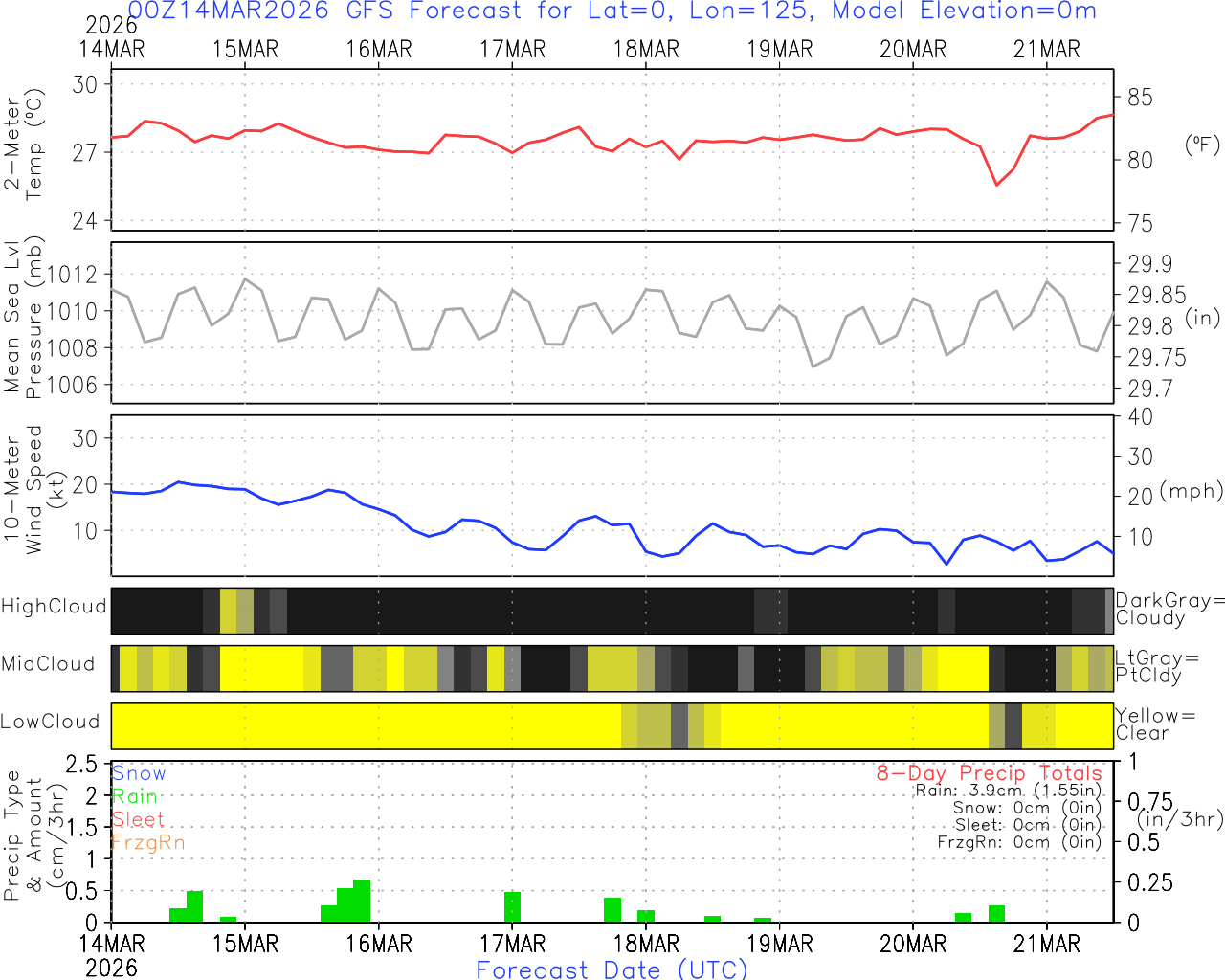Click the LtGray=PtCldy legend text
This screenshot has height=980, width=1225.
coord(1156,666)
